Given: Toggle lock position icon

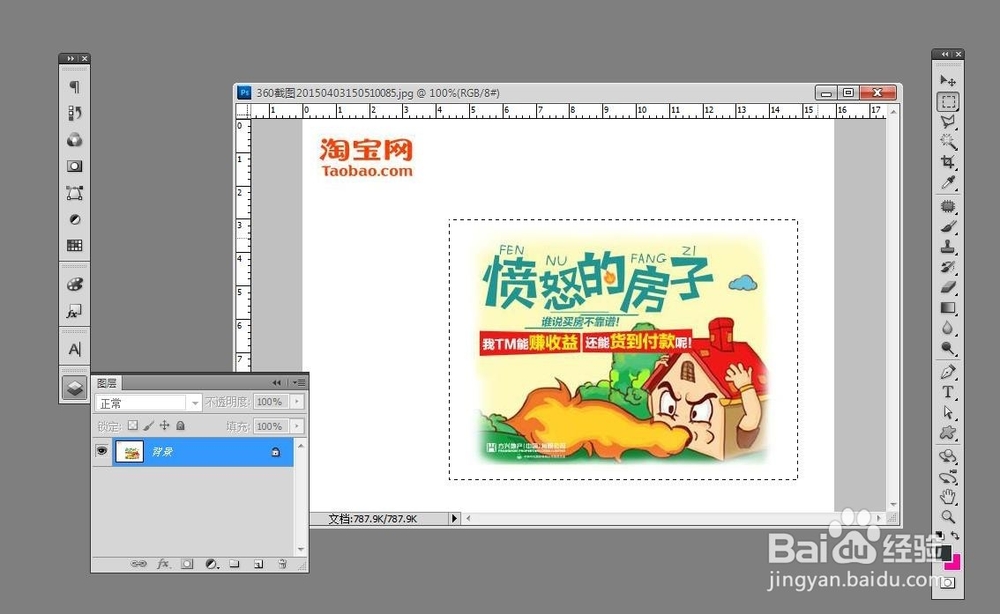Looking at the screenshot, I should coord(164,425).
